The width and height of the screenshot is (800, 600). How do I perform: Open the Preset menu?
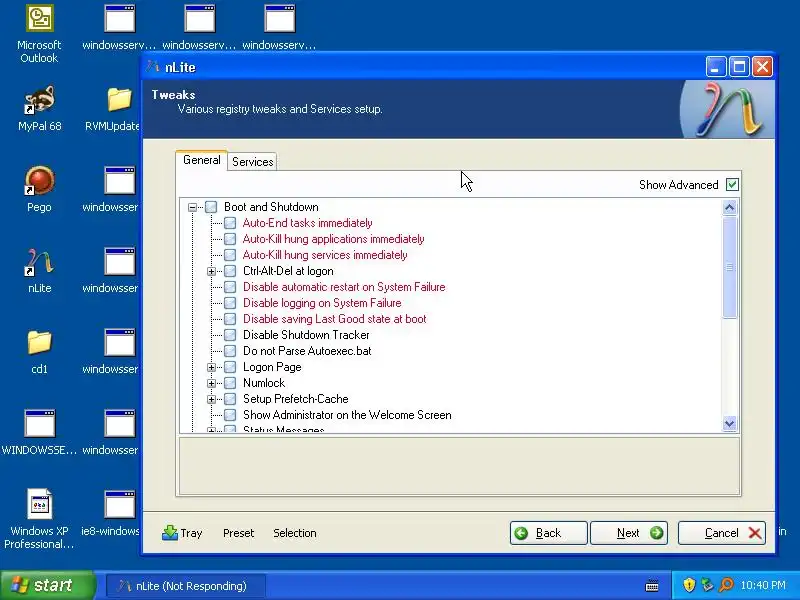[238, 533]
